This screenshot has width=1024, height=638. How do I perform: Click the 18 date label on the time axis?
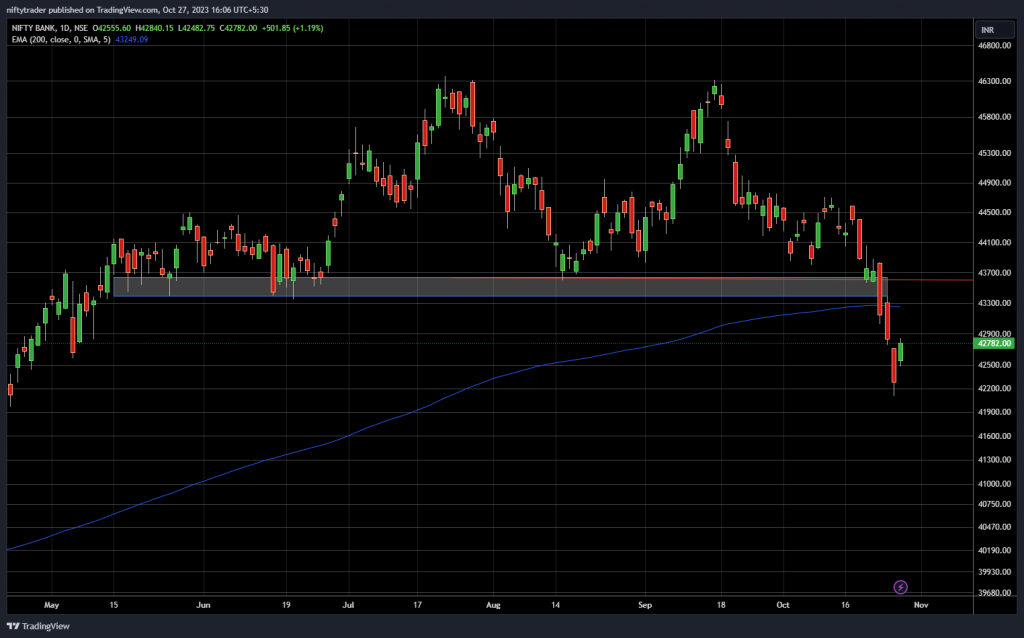721,605
